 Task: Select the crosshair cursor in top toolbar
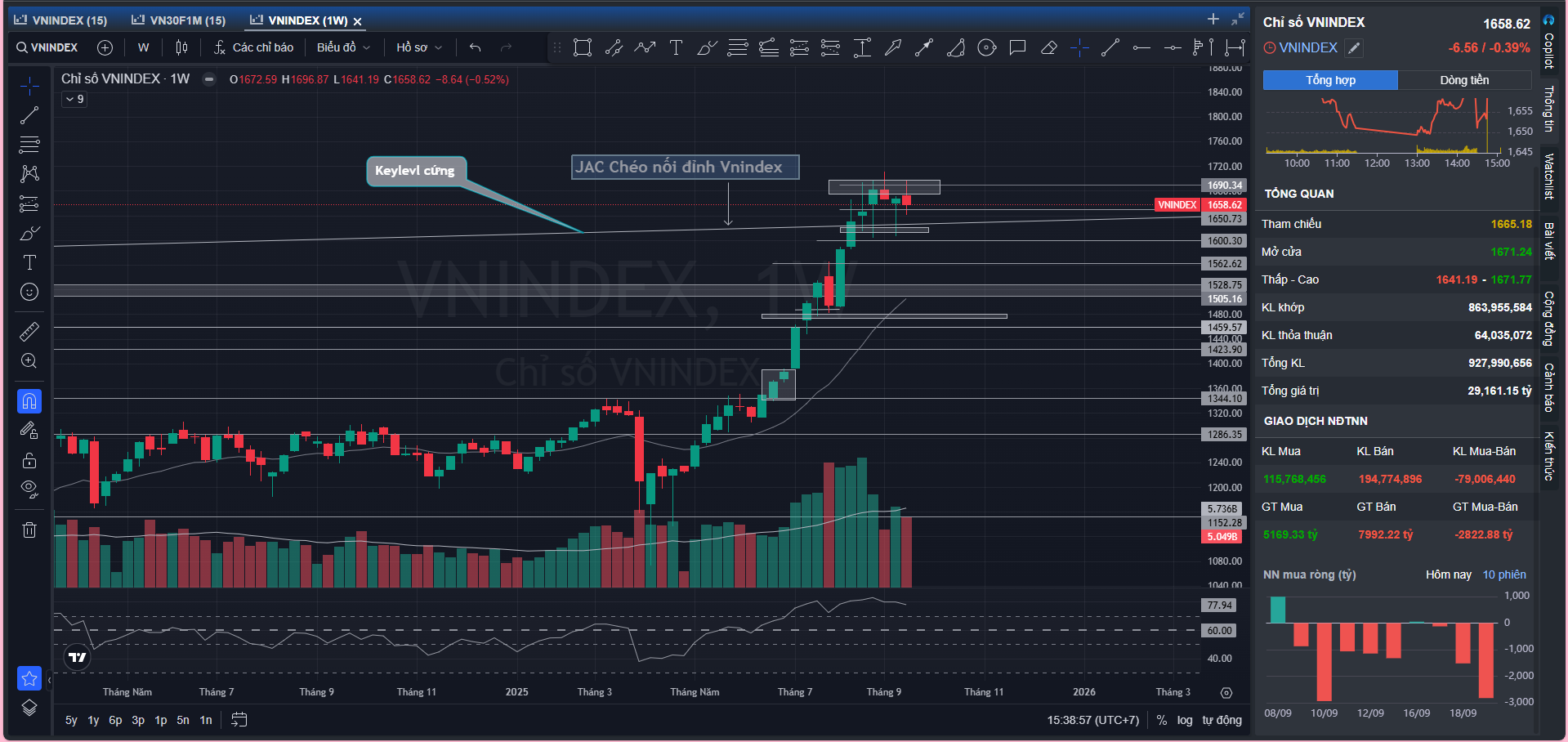(x=1079, y=47)
